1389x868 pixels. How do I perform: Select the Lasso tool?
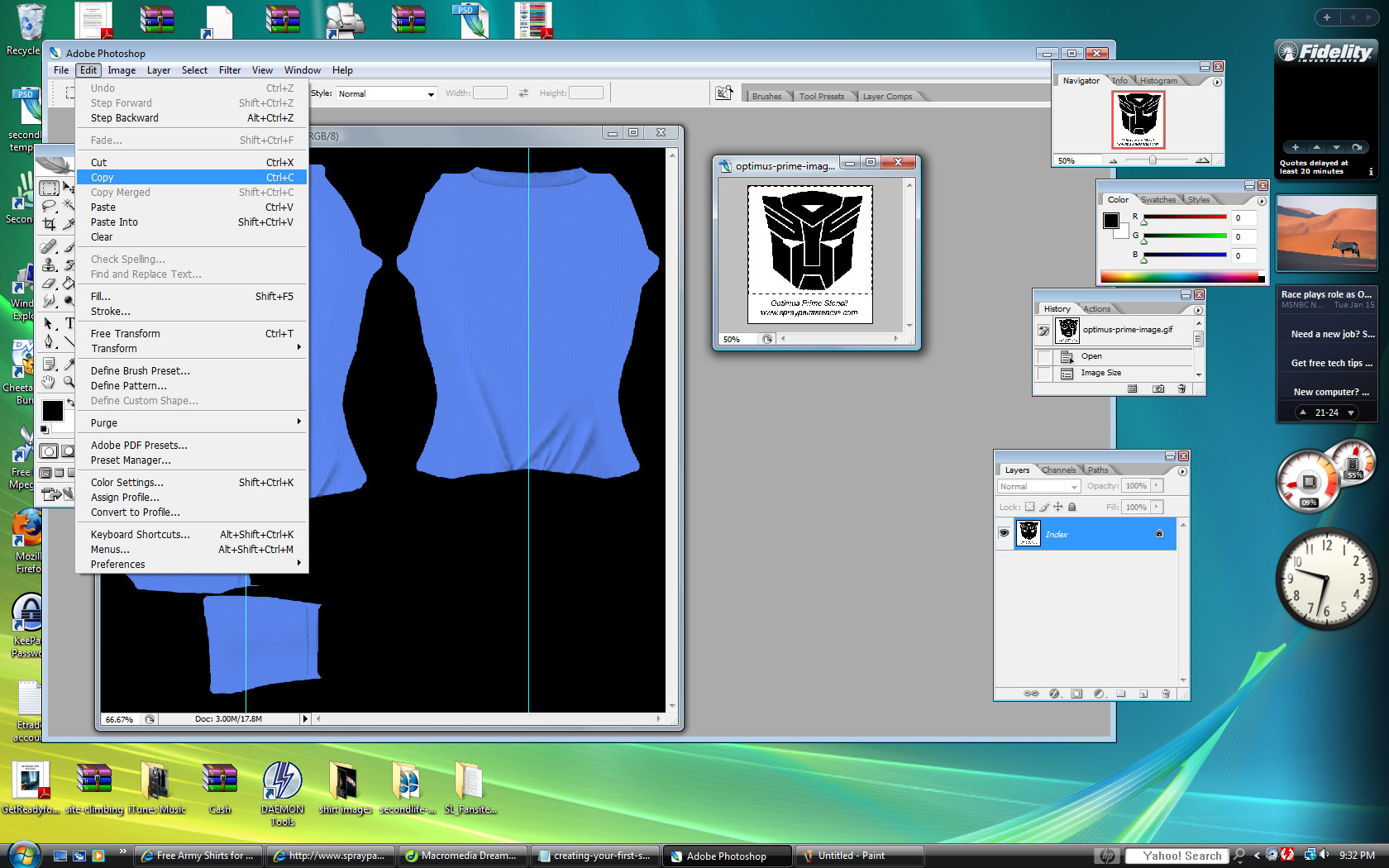point(50,206)
